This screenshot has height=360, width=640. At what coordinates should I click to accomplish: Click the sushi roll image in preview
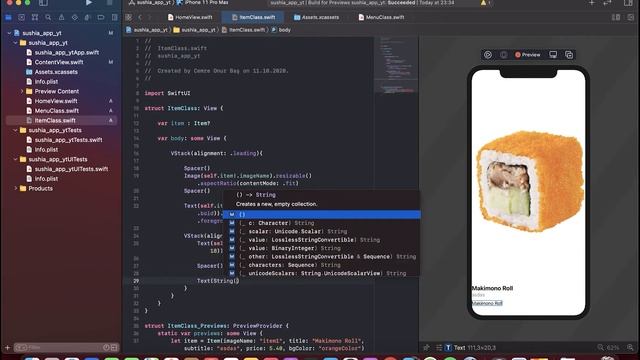[530, 181]
